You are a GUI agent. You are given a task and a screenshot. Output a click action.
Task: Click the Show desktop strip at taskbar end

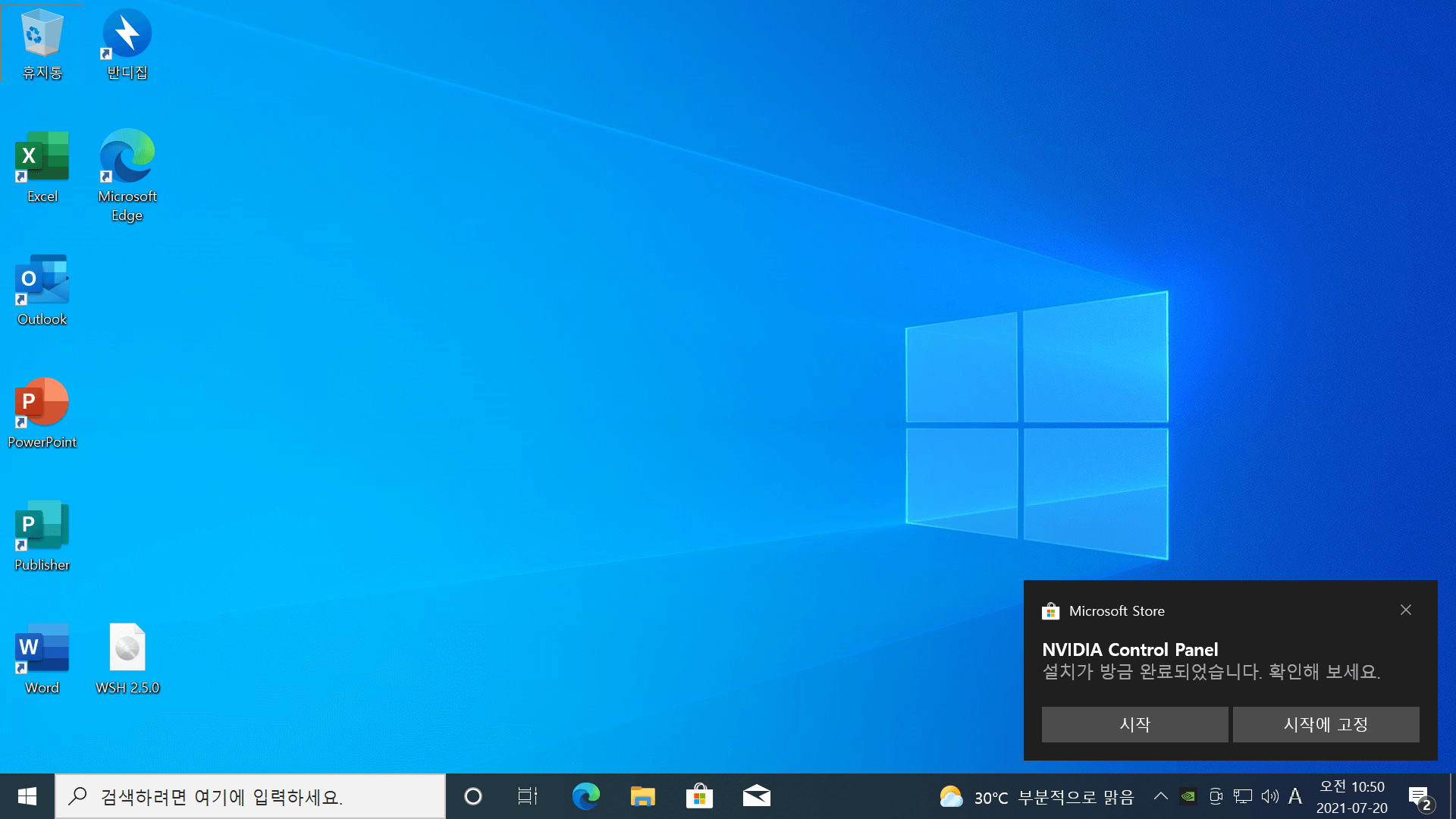coord(1452,796)
